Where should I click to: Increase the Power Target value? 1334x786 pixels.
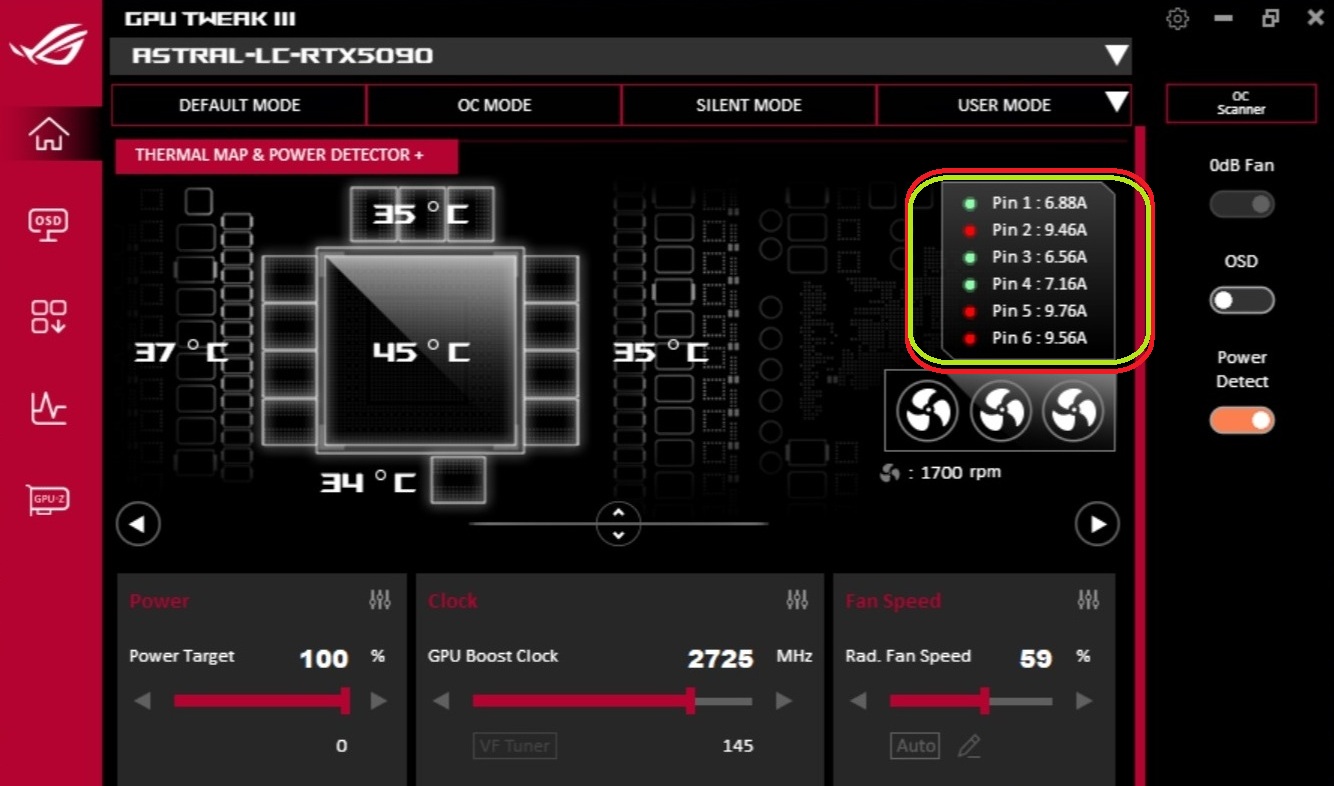click(378, 701)
